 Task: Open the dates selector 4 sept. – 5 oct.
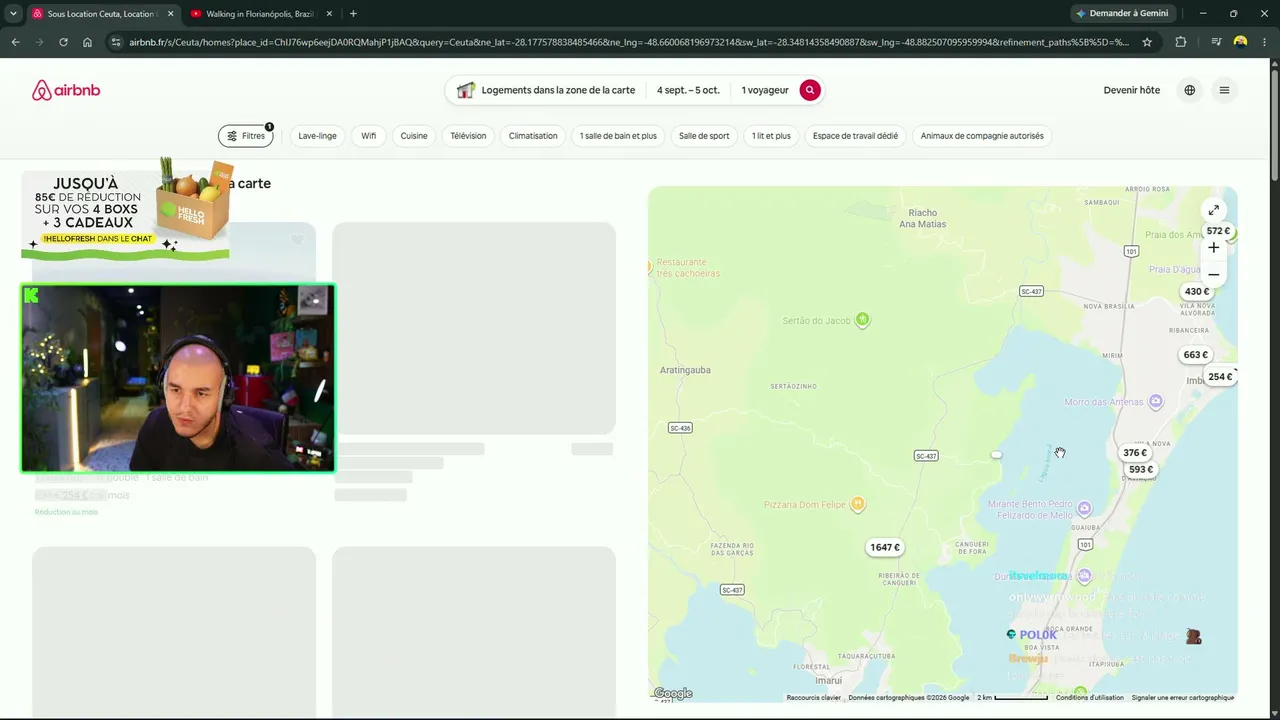tap(688, 90)
